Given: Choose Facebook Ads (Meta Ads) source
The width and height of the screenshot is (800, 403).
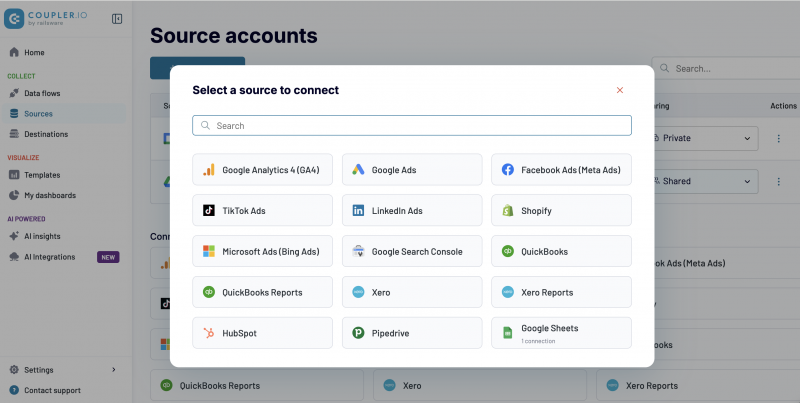Looking at the screenshot, I should coord(561,169).
